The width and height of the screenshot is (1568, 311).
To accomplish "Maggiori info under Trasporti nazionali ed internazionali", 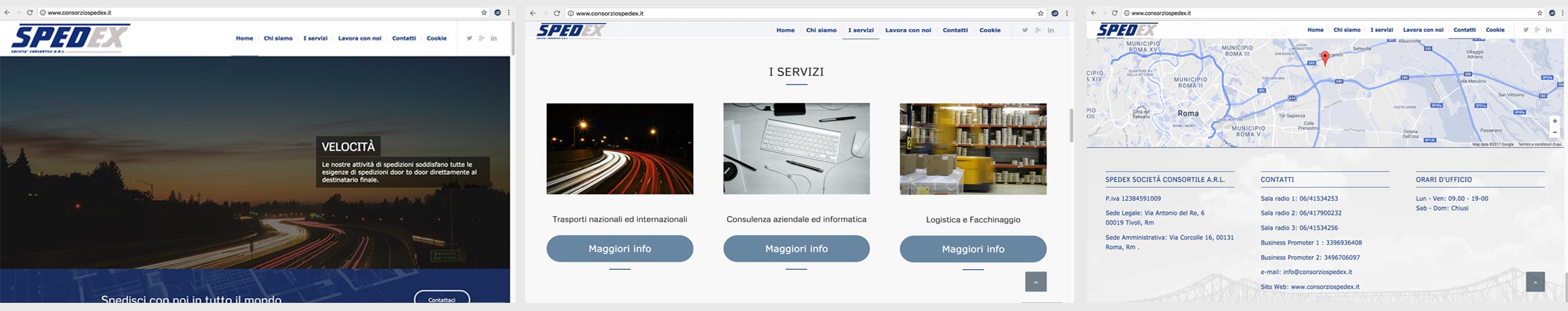I will pos(620,249).
